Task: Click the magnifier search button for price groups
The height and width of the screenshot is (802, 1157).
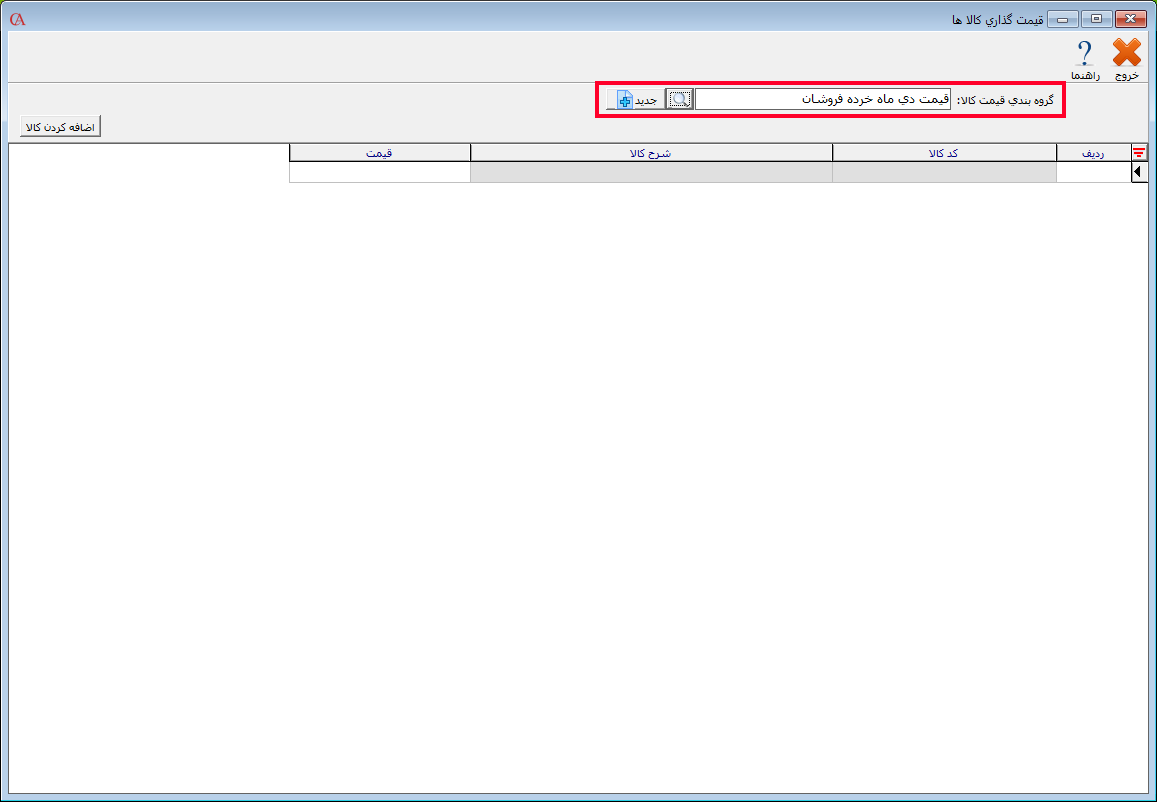Action: pos(679,99)
